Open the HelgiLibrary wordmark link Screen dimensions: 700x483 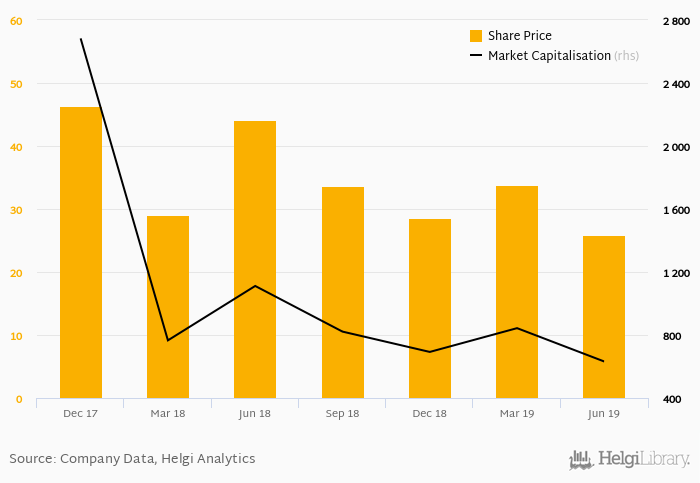643,459
